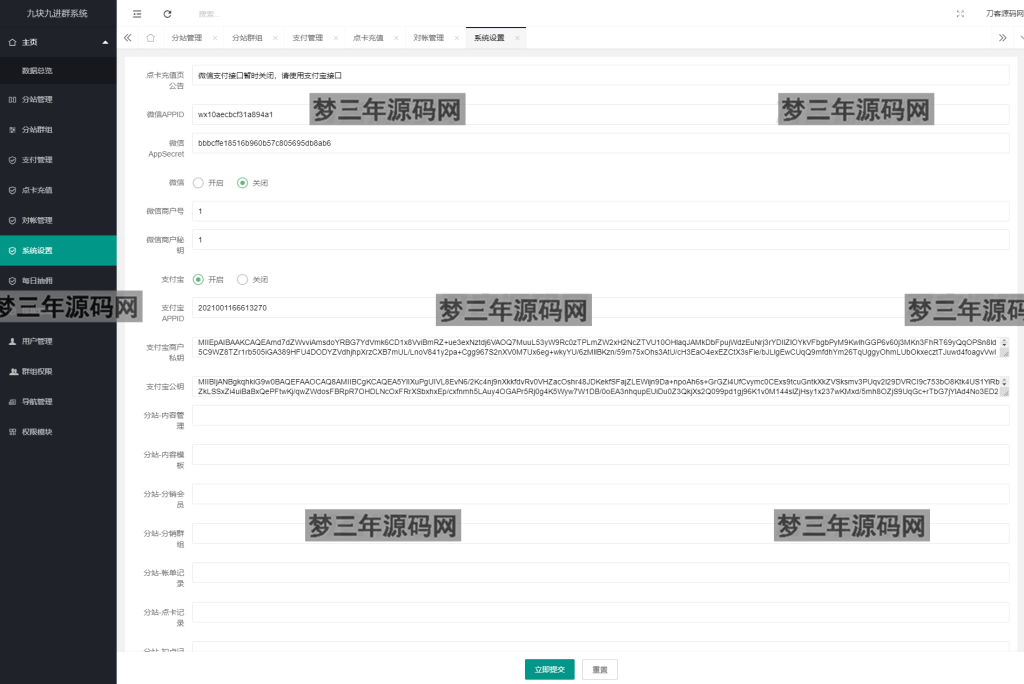Viewport: 1024px width, 684px height.
Task: Open 分站群组 in the sidebar
Action: click(58, 130)
